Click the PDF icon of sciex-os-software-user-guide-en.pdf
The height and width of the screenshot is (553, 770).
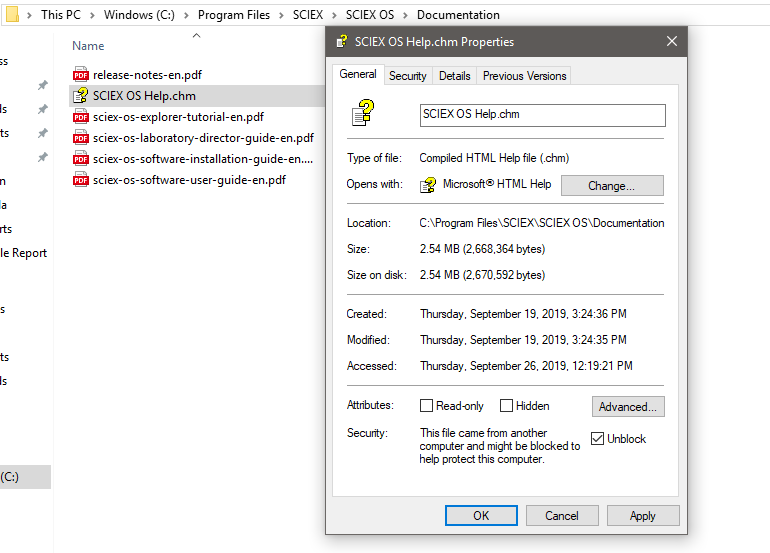pos(81,180)
